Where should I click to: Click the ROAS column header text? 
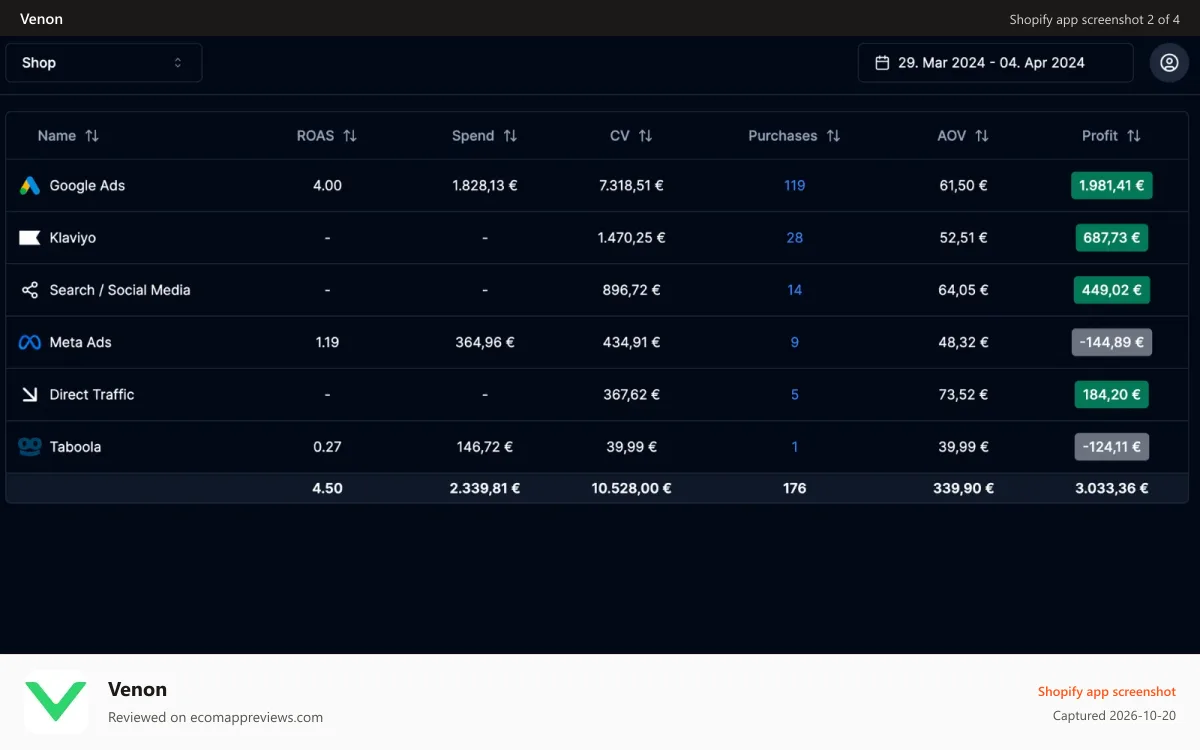pyautogui.click(x=316, y=136)
